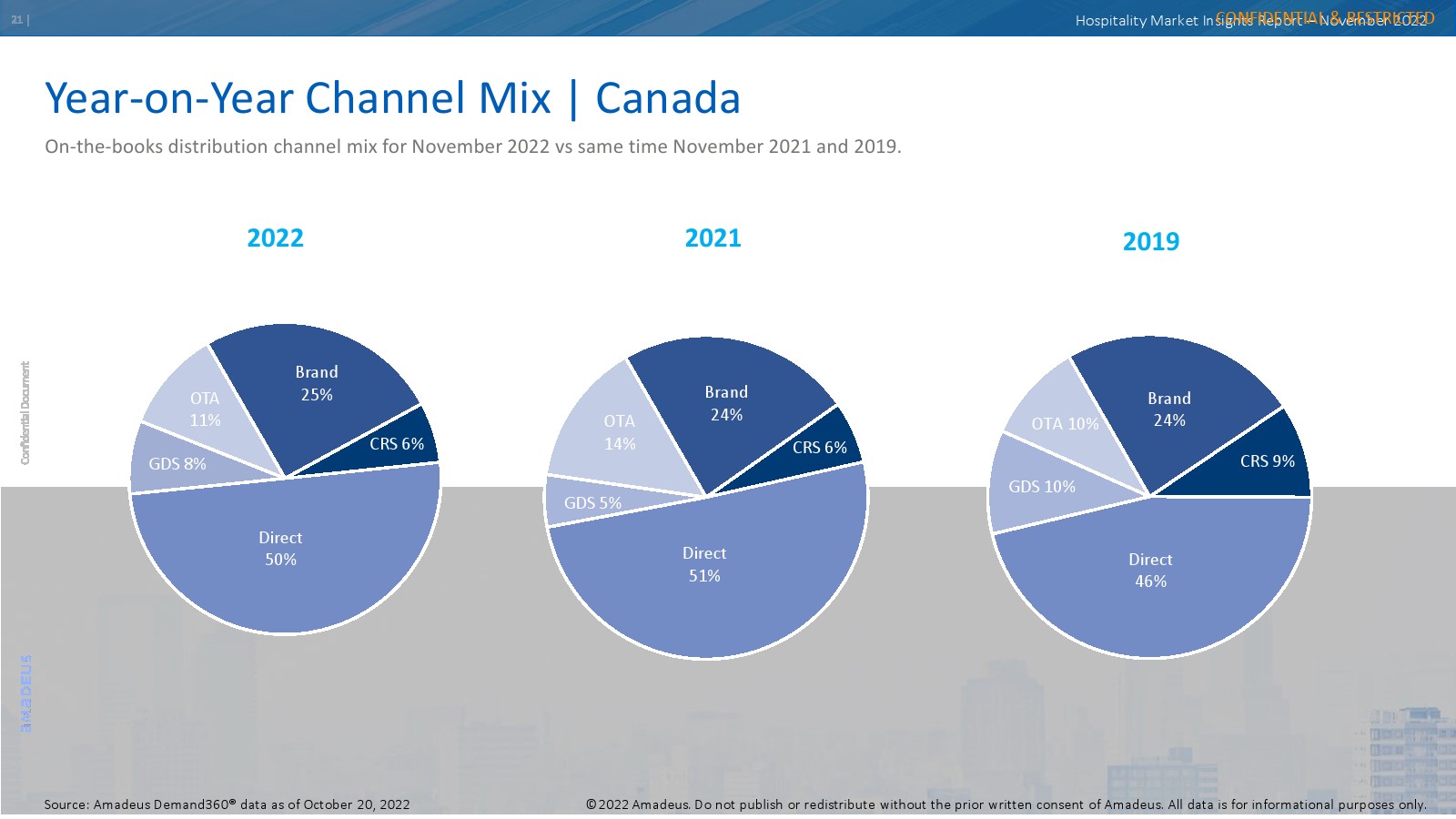Click the GDS 5% slice in 2021 pie
Image resolution: width=1456 pixels, height=819 pixels.
pyautogui.click(x=592, y=503)
